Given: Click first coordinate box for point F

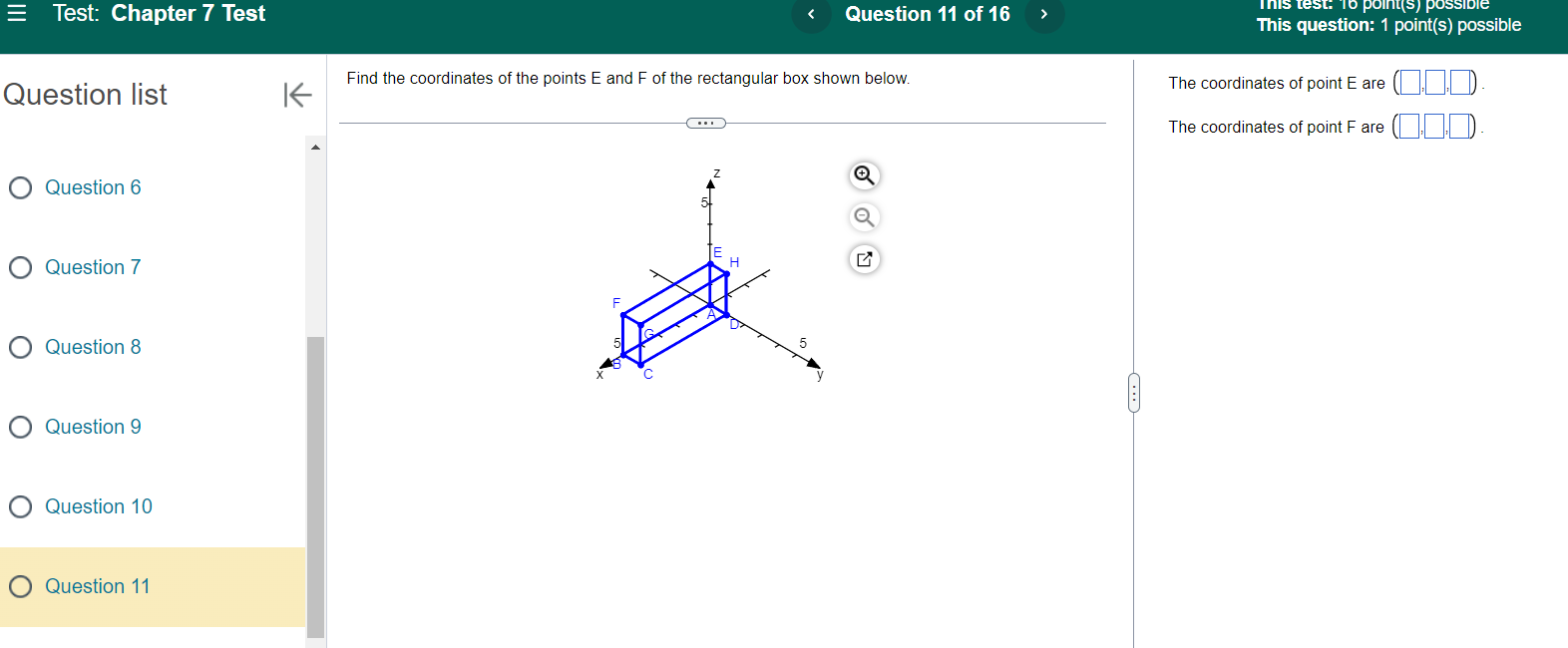Looking at the screenshot, I should (x=1409, y=127).
